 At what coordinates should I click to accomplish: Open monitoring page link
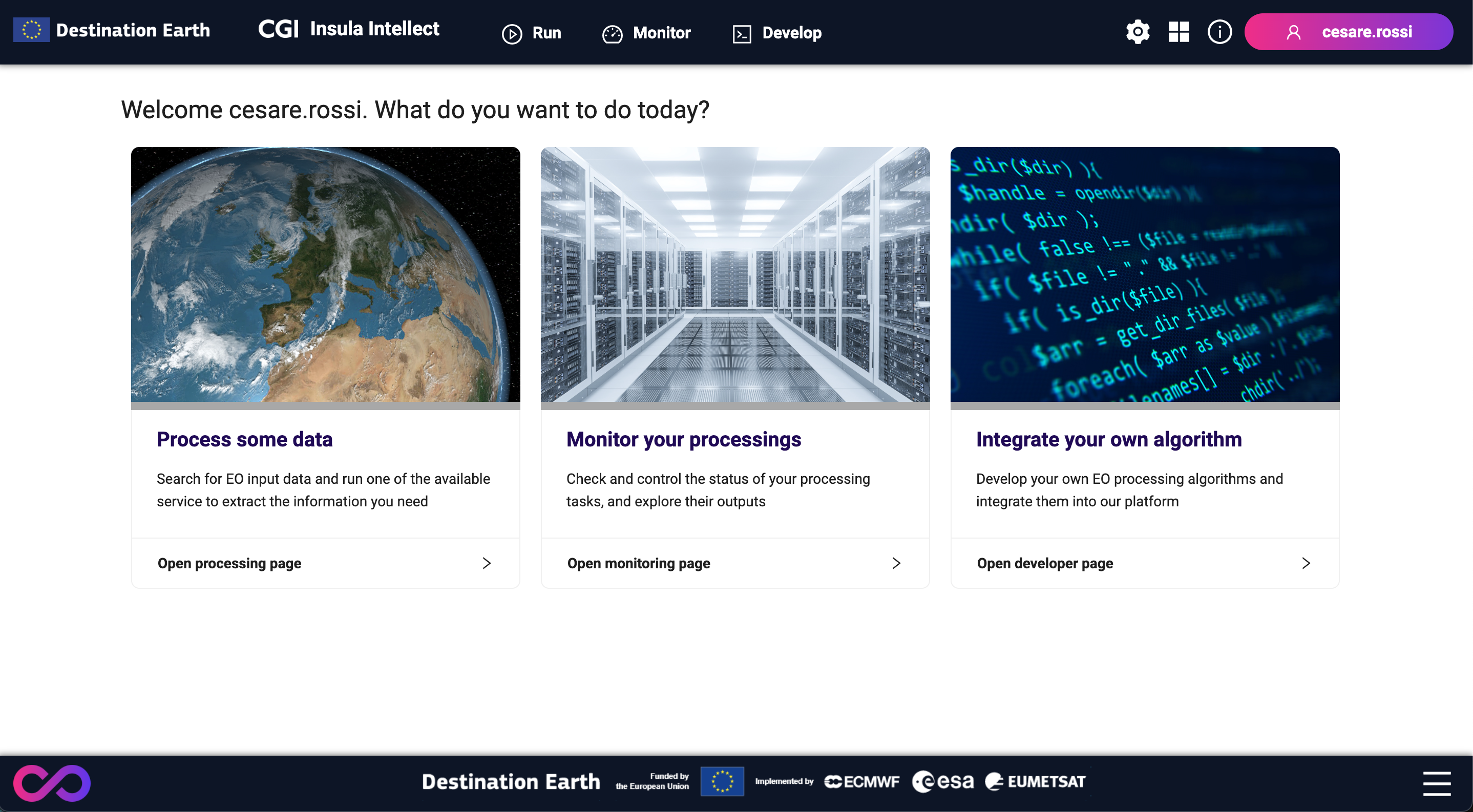click(x=638, y=563)
